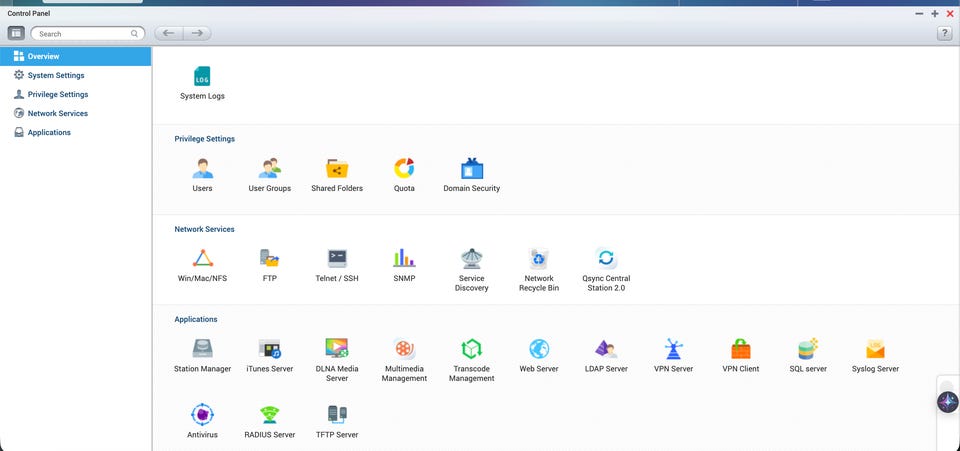Image resolution: width=960 pixels, height=451 pixels.
Task: Open the Antivirus application
Action: [x=202, y=415]
